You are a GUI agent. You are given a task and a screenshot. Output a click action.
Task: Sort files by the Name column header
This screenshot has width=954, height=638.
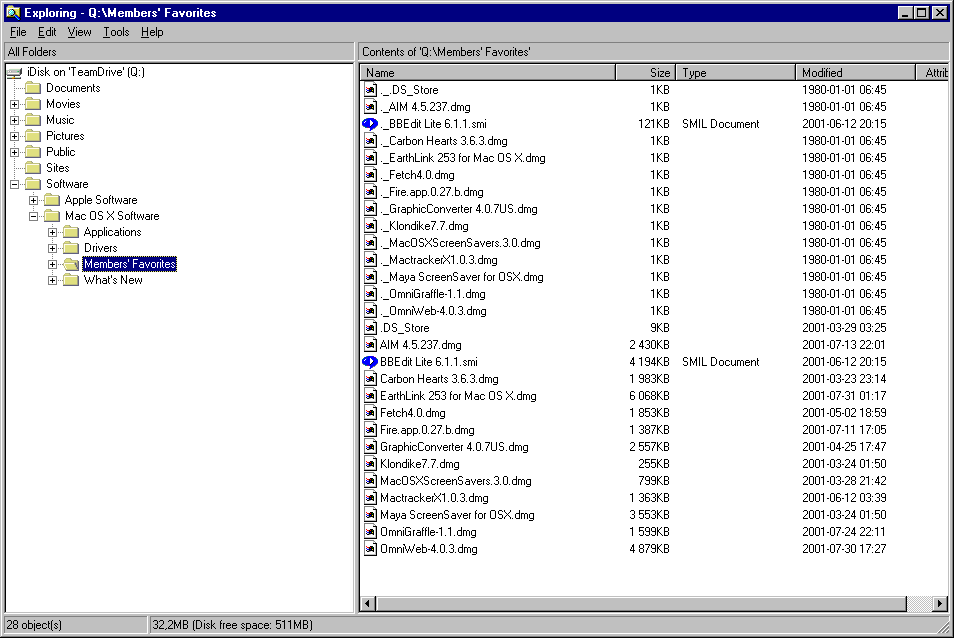pos(488,73)
